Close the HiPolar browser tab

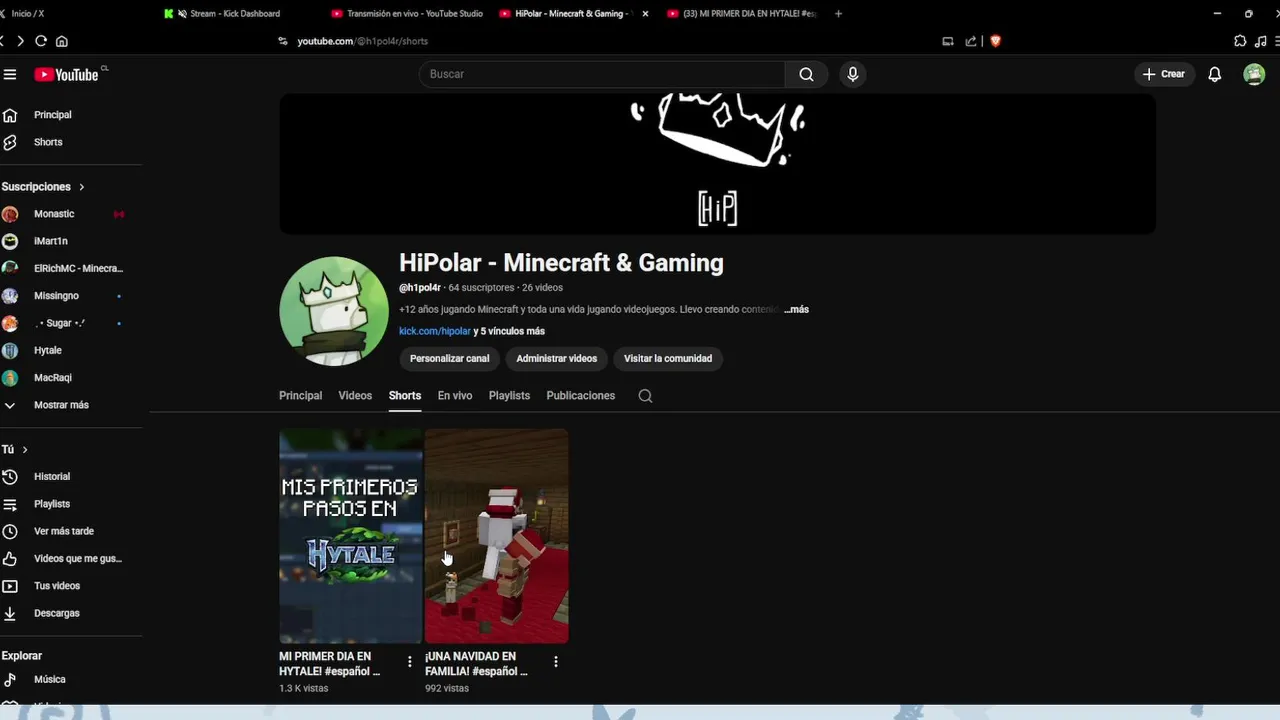pyautogui.click(x=645, y=14)
